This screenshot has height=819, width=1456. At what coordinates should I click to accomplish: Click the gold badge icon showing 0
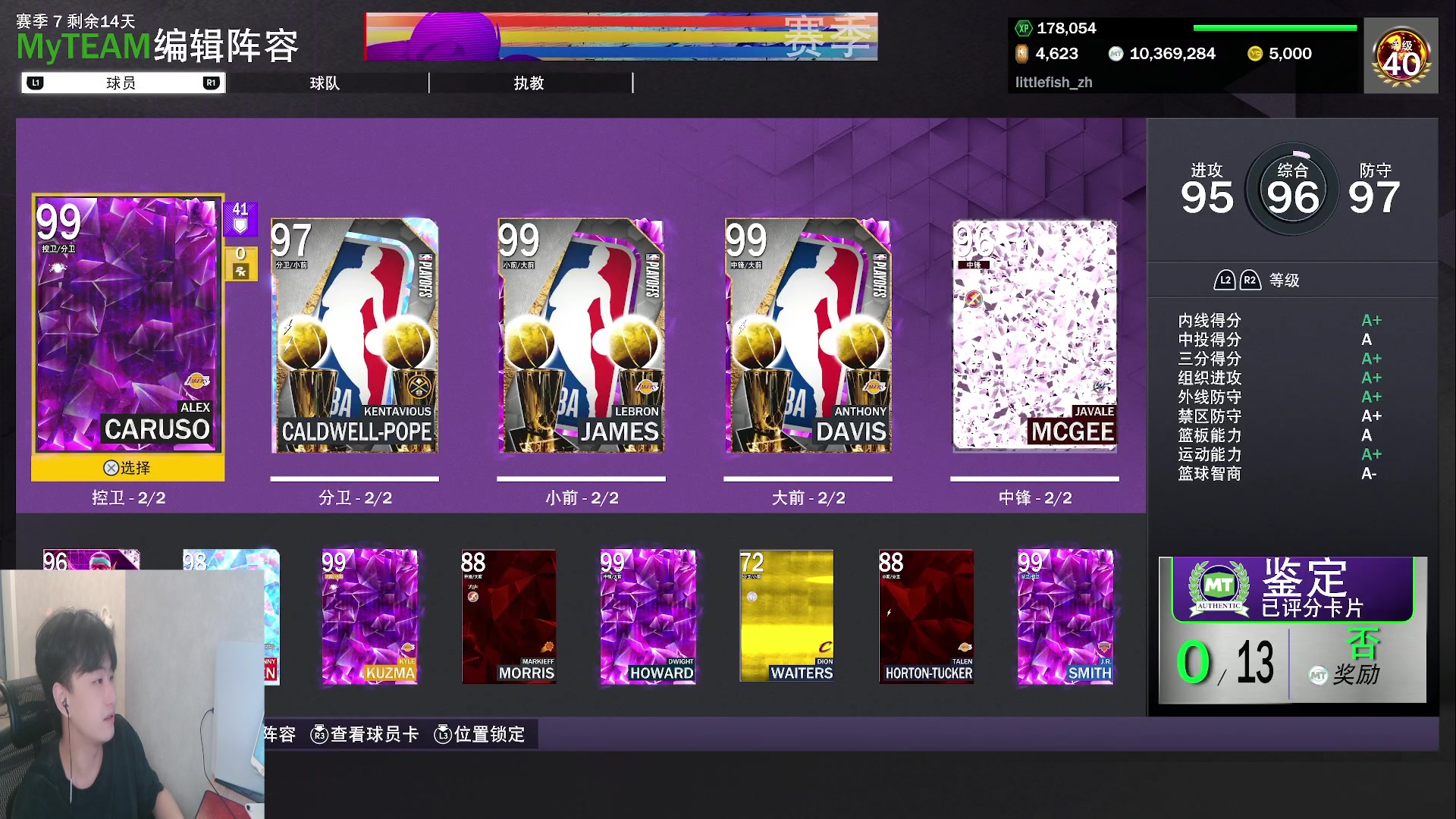tap(240, 262)
